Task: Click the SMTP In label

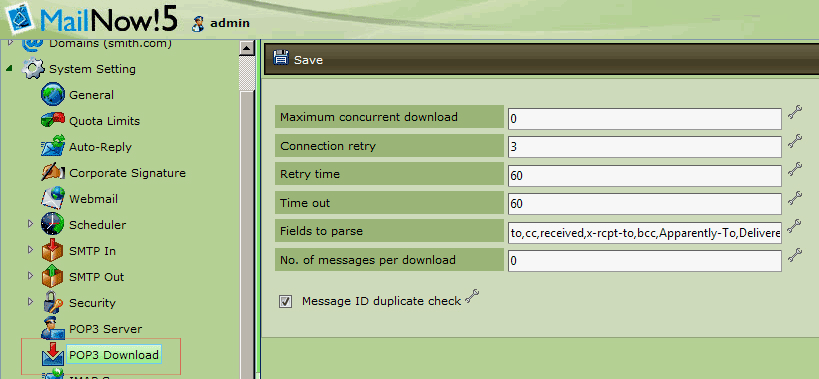Action: point(92,251)
